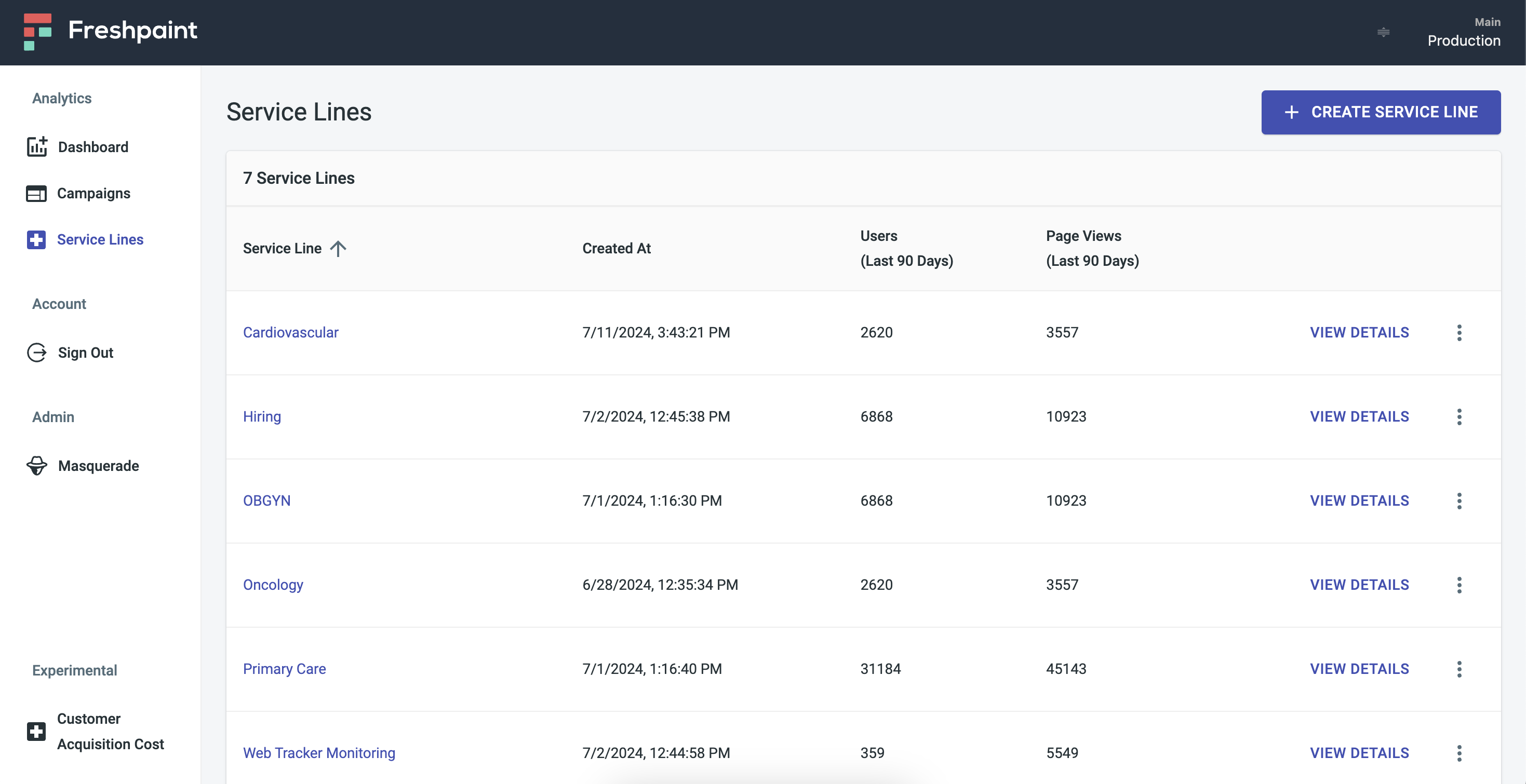Open the three-dot menu for Hiring

[x=1459, y=417]
